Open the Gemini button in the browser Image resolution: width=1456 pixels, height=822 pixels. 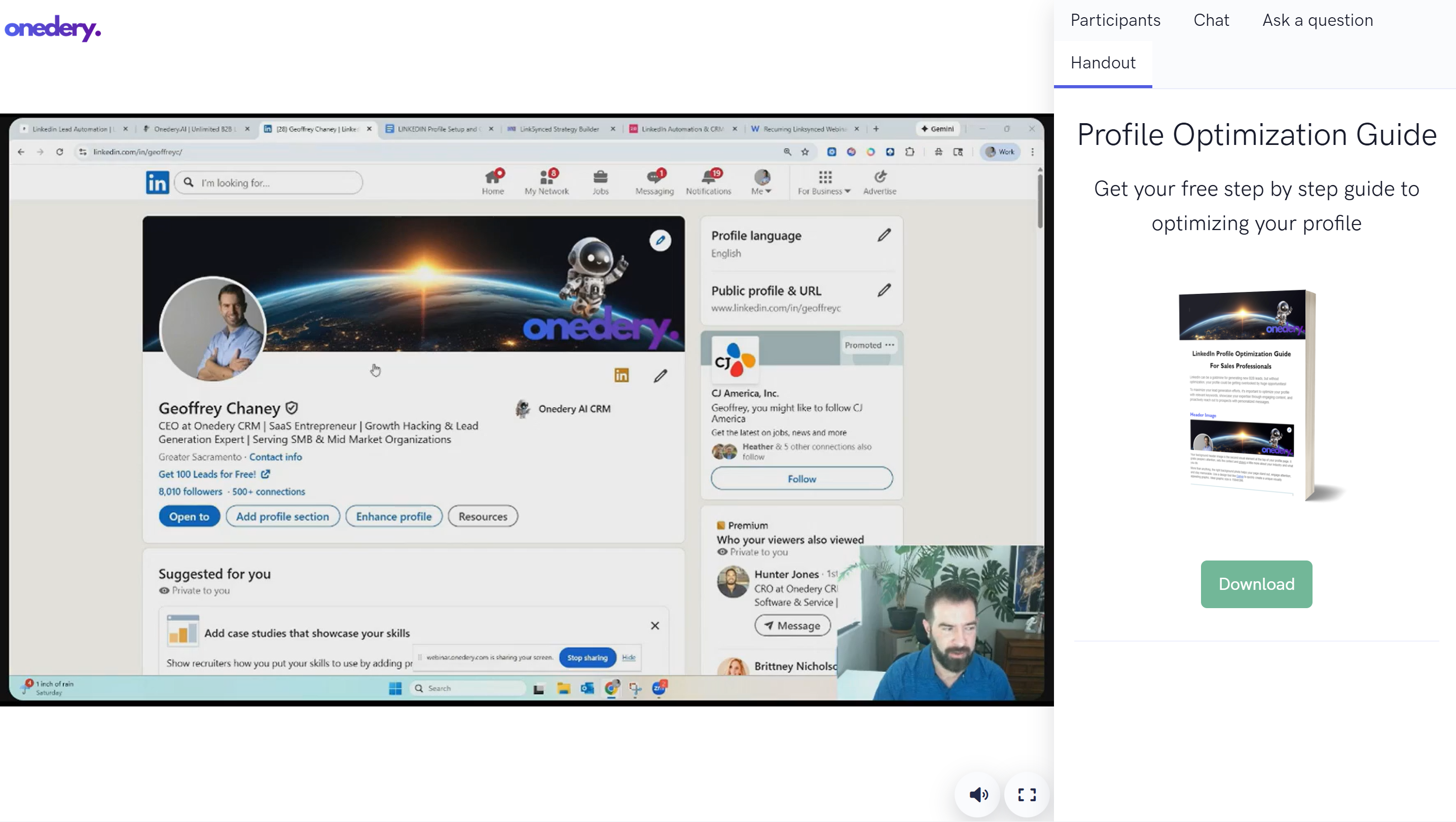[937, 129]
